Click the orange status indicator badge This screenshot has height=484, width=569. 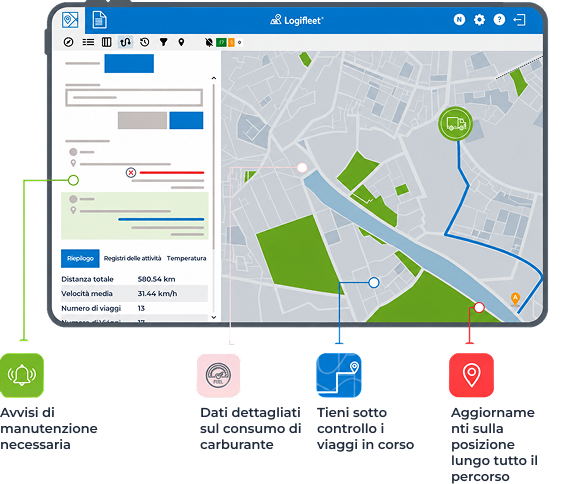[231, 42]
